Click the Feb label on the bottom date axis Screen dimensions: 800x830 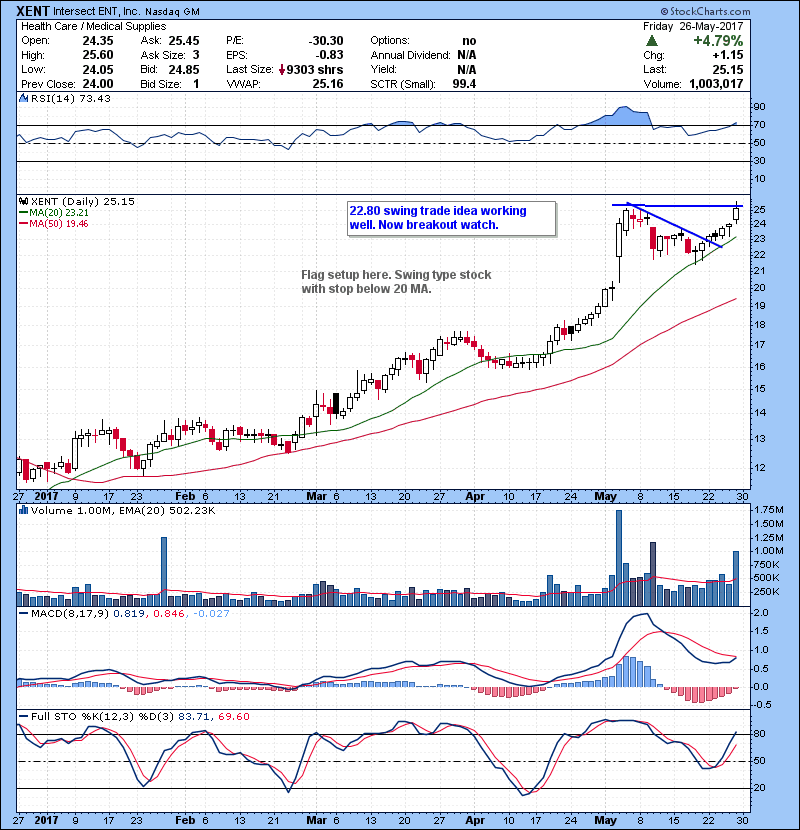click(x=185, y=820)
